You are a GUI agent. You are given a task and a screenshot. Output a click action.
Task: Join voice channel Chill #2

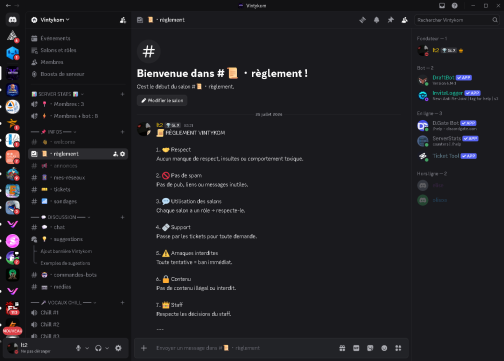coord(78,325)
